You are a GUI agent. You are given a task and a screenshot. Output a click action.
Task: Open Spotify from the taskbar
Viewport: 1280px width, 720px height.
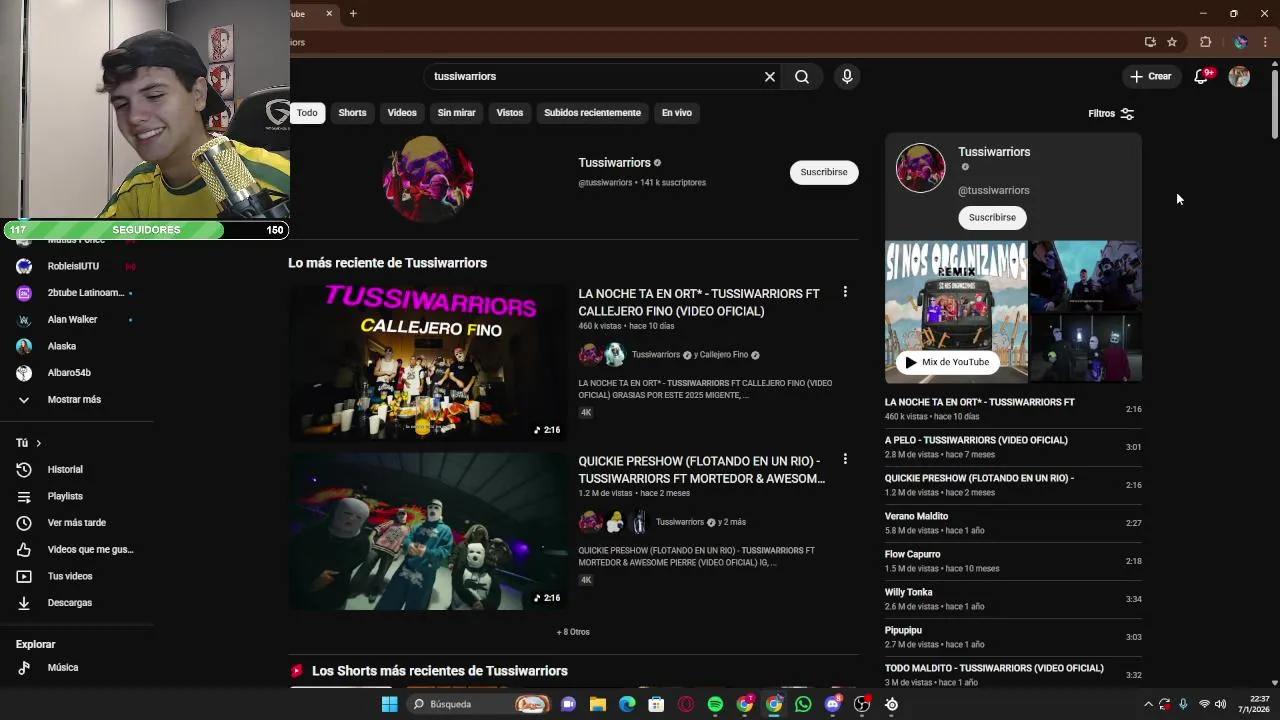715,704
